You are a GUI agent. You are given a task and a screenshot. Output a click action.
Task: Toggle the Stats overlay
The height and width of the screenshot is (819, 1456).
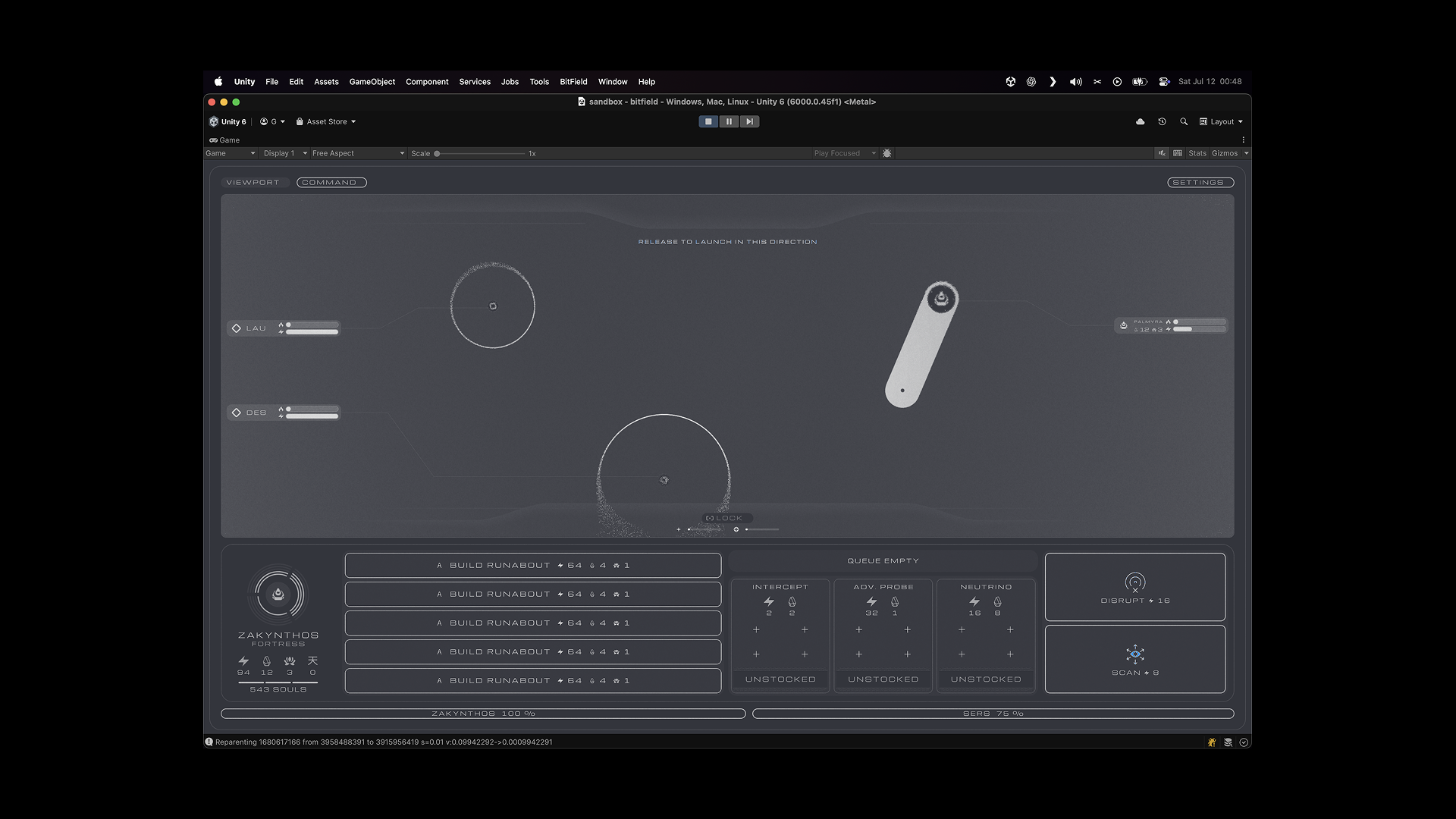(1197, 153)
